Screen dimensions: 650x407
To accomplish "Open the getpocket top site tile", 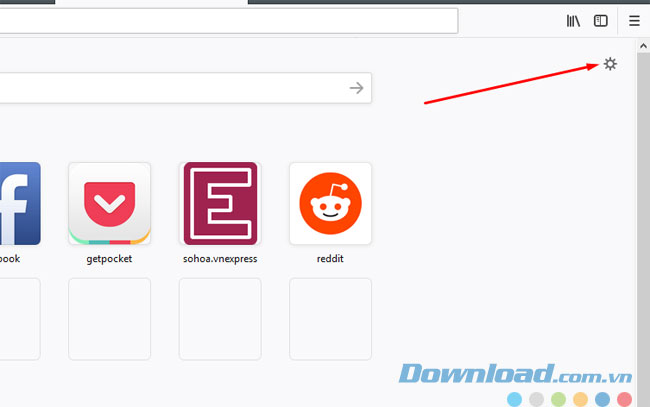I will 109,204.
